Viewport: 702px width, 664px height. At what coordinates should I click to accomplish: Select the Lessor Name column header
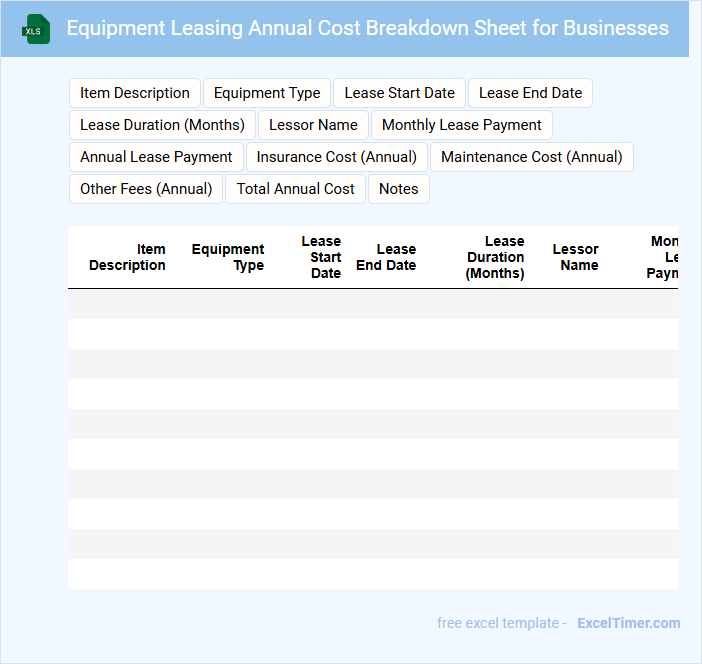tap(575, 258)
